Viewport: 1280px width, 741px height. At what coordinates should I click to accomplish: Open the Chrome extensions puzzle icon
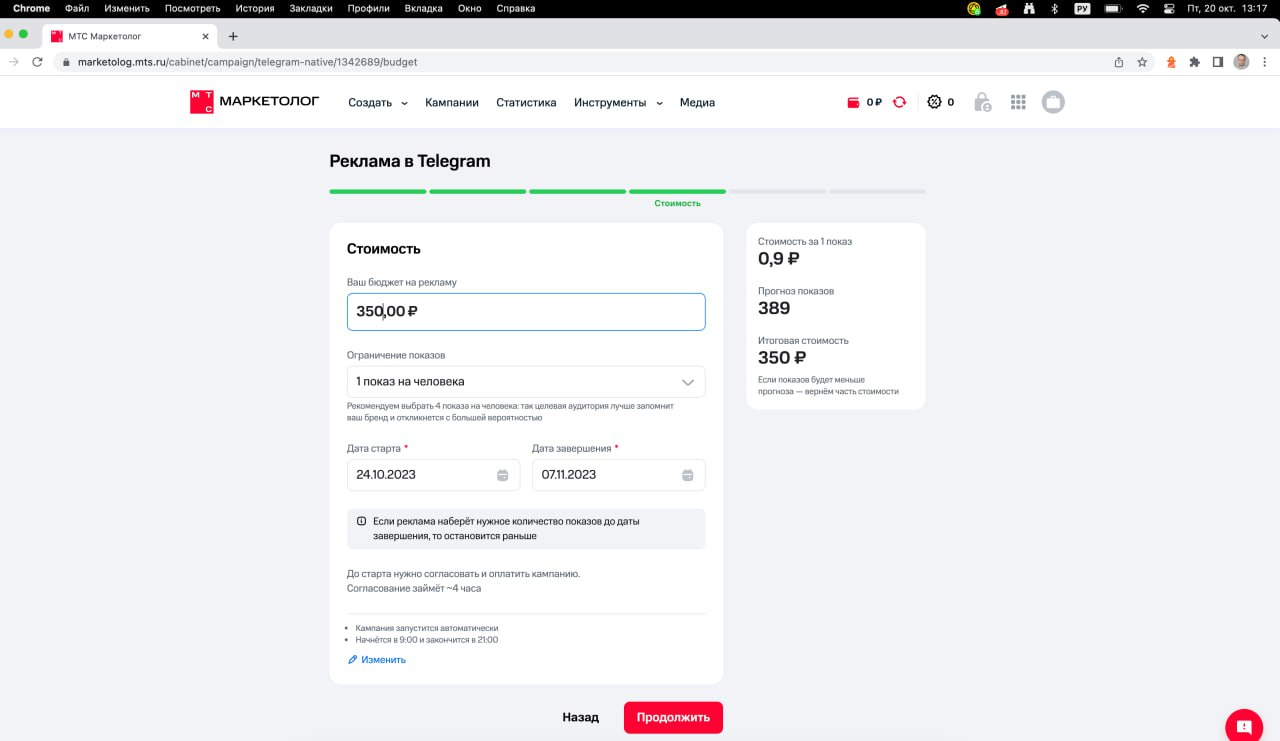[1194, 62]
